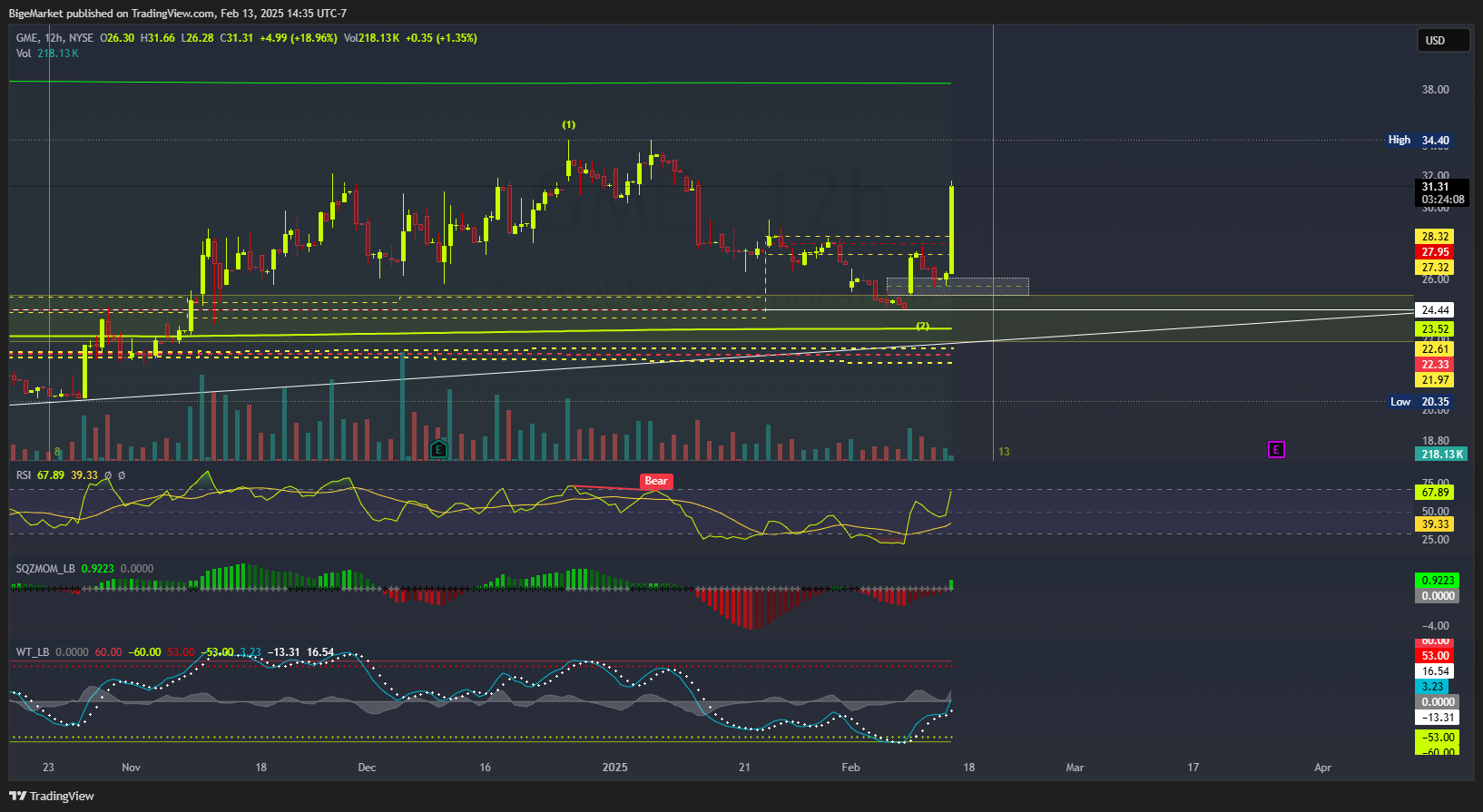Click the Apr time axis label
This screenshot has width=1483, height=812.
tap(1323, 768)
